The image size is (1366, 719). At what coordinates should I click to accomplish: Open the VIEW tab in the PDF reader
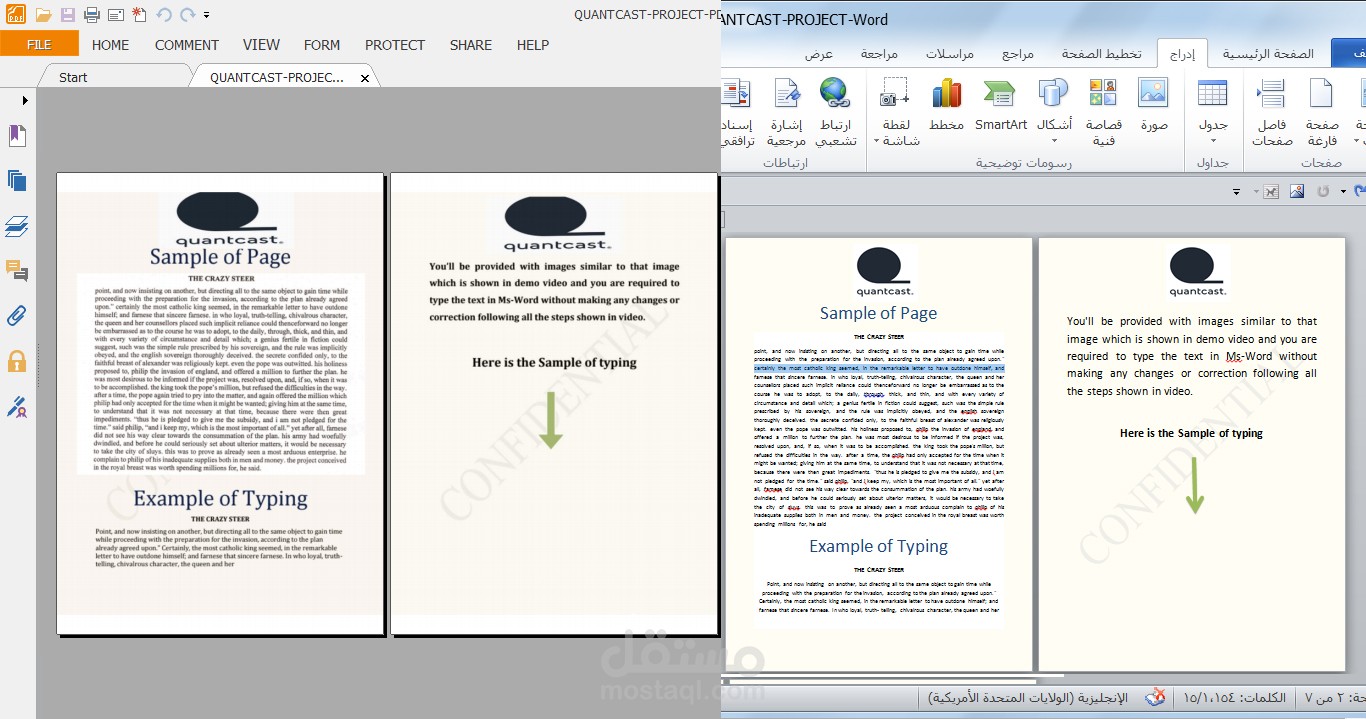tap(261, 45)
